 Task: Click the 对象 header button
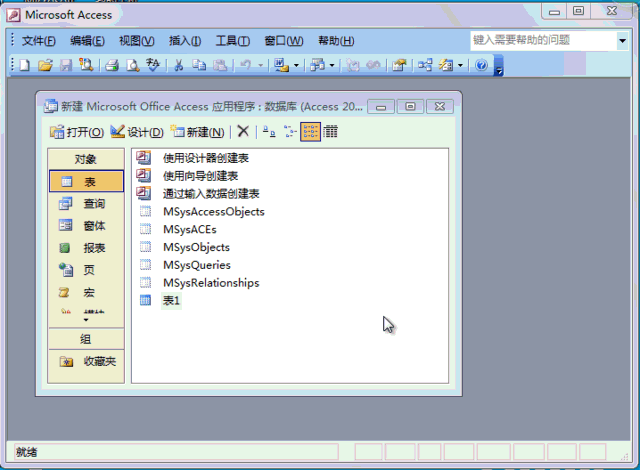pyautogui.click(x=86, y=159)
